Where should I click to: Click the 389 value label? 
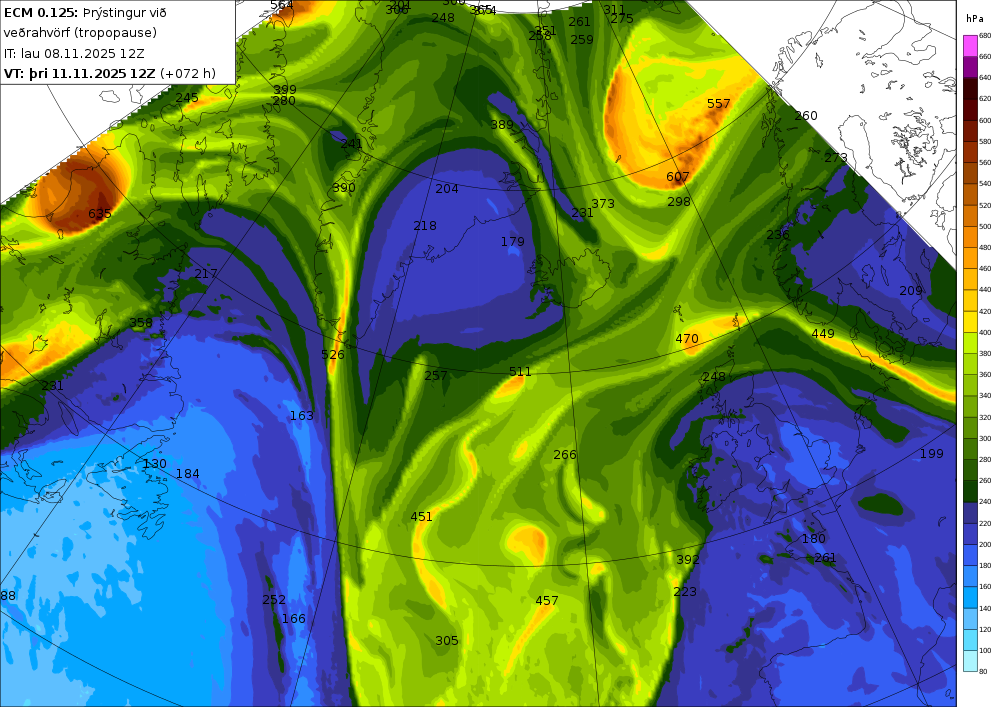502,124
